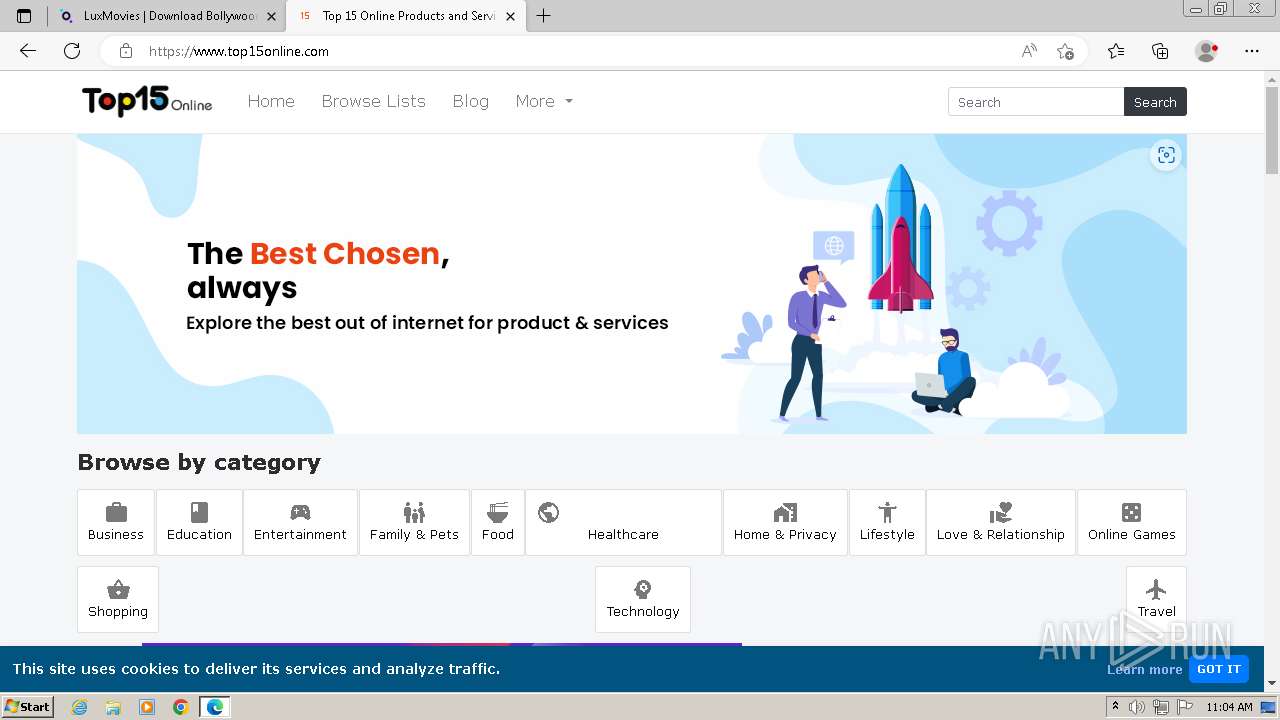Click the Search button
Image resolution: width=1280 pixels, height=720 pixels.
tap(1155, 102)
